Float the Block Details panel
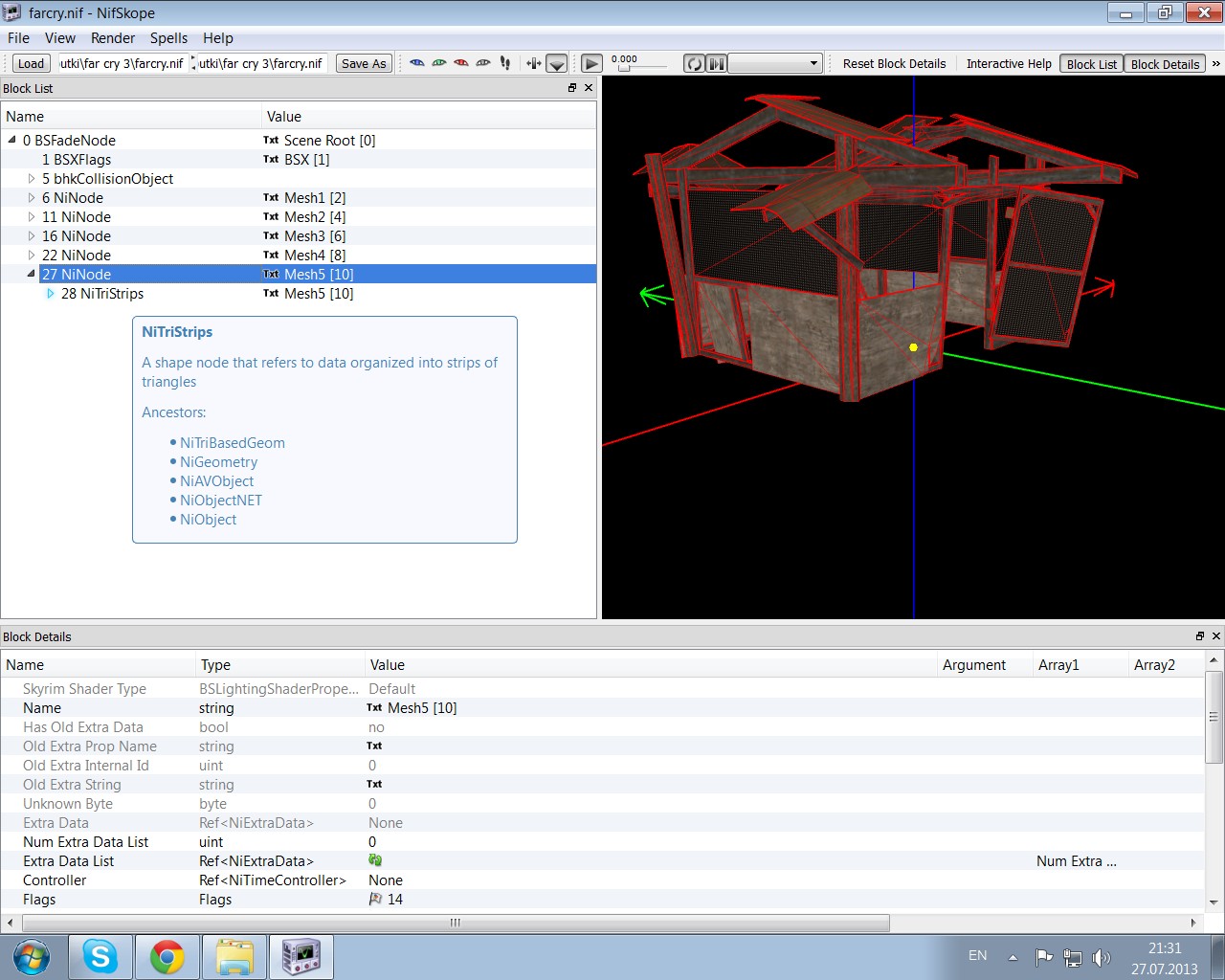 click(1200, 635)
